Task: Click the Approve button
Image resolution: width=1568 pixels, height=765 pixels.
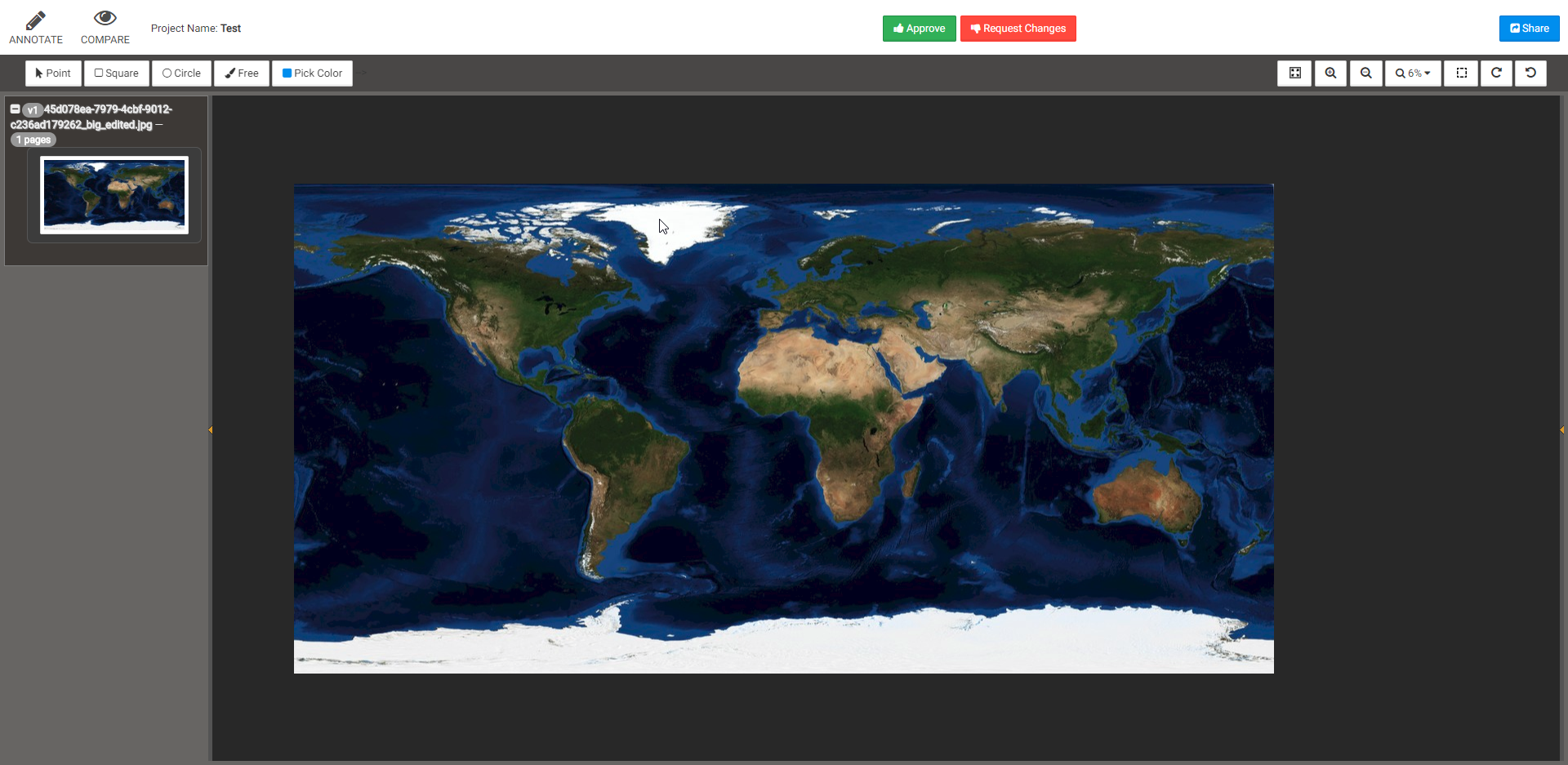Action: 919,29
